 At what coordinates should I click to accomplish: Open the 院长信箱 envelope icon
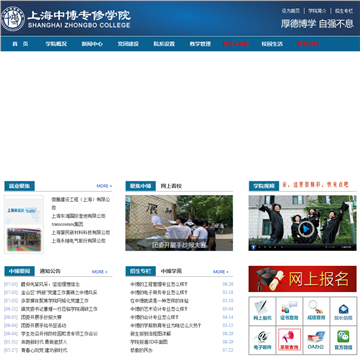coord(343,311)
